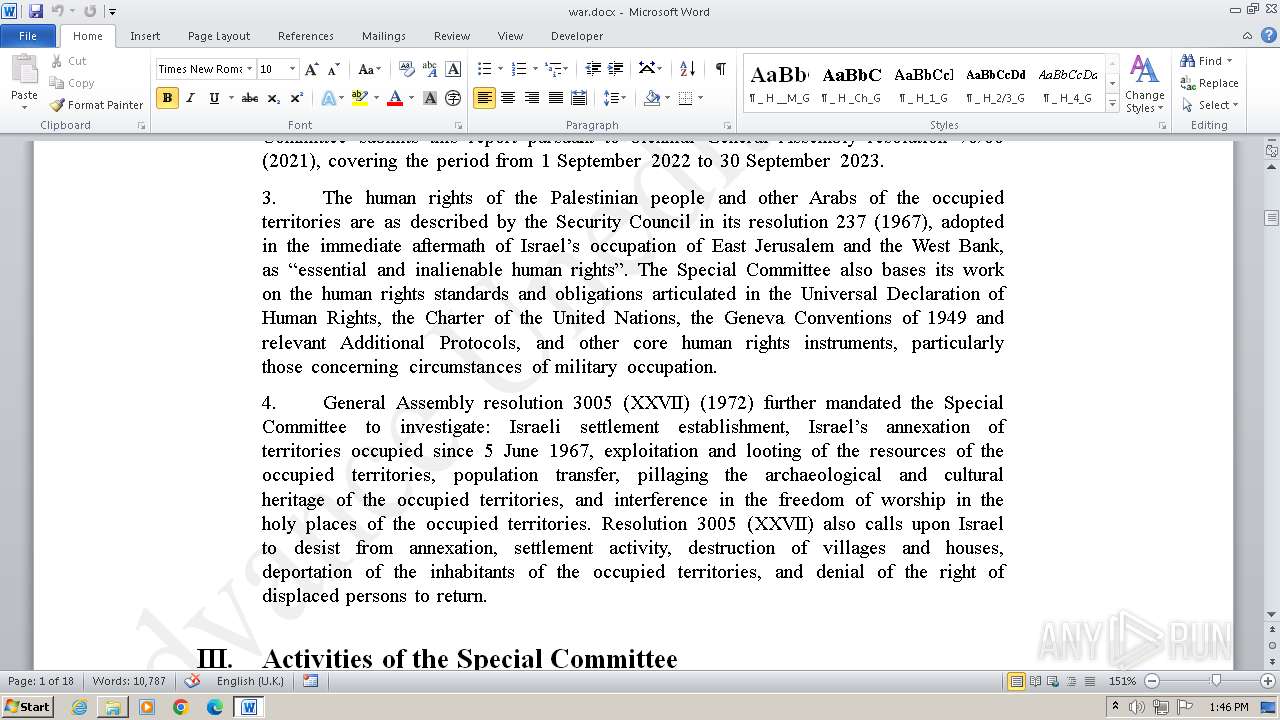This screenshot has width=1280, height=720.
Task: Switch to Print Layout view in status bar
Action: pyautogui.click(x=1017, y=681)
